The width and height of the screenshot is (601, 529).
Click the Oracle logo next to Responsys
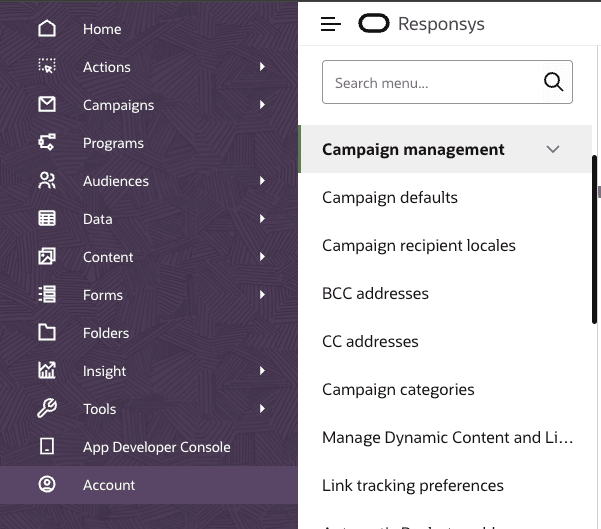pyautogui.click(x=374, y=23)
